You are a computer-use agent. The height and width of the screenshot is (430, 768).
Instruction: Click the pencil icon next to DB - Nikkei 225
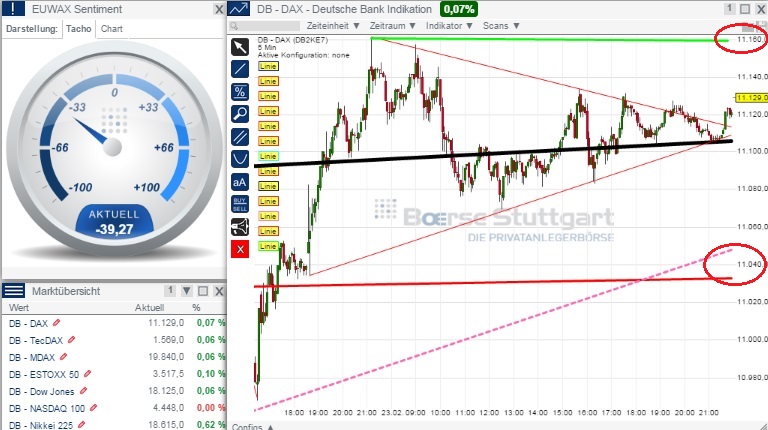pos(81,425)
